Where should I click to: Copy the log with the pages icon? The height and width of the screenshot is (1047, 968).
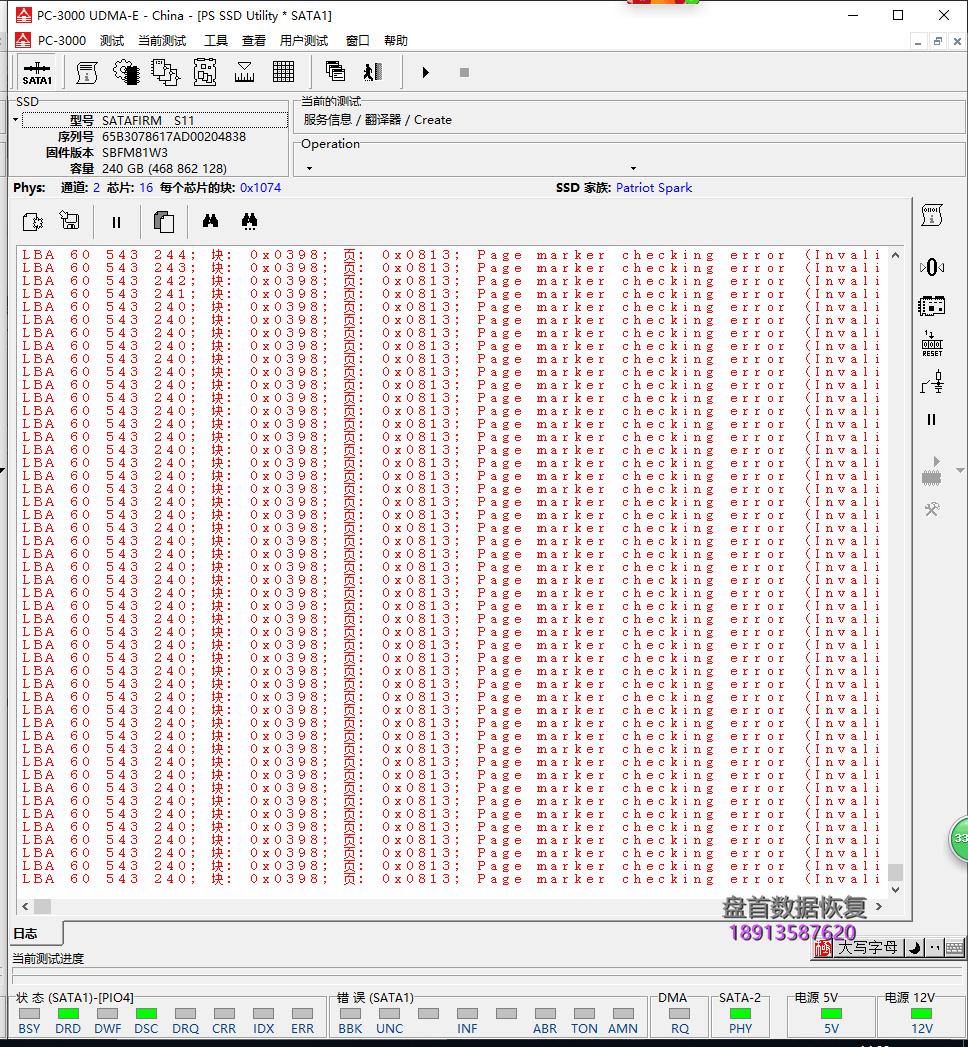164,222
